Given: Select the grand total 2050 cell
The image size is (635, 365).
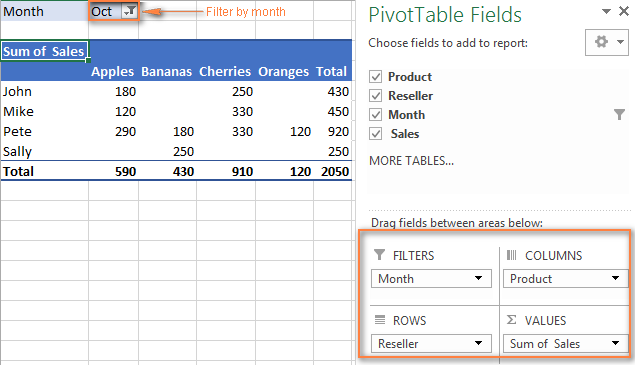Looking at the screenshot, I should pyautogui.click(x=335, y=171).
